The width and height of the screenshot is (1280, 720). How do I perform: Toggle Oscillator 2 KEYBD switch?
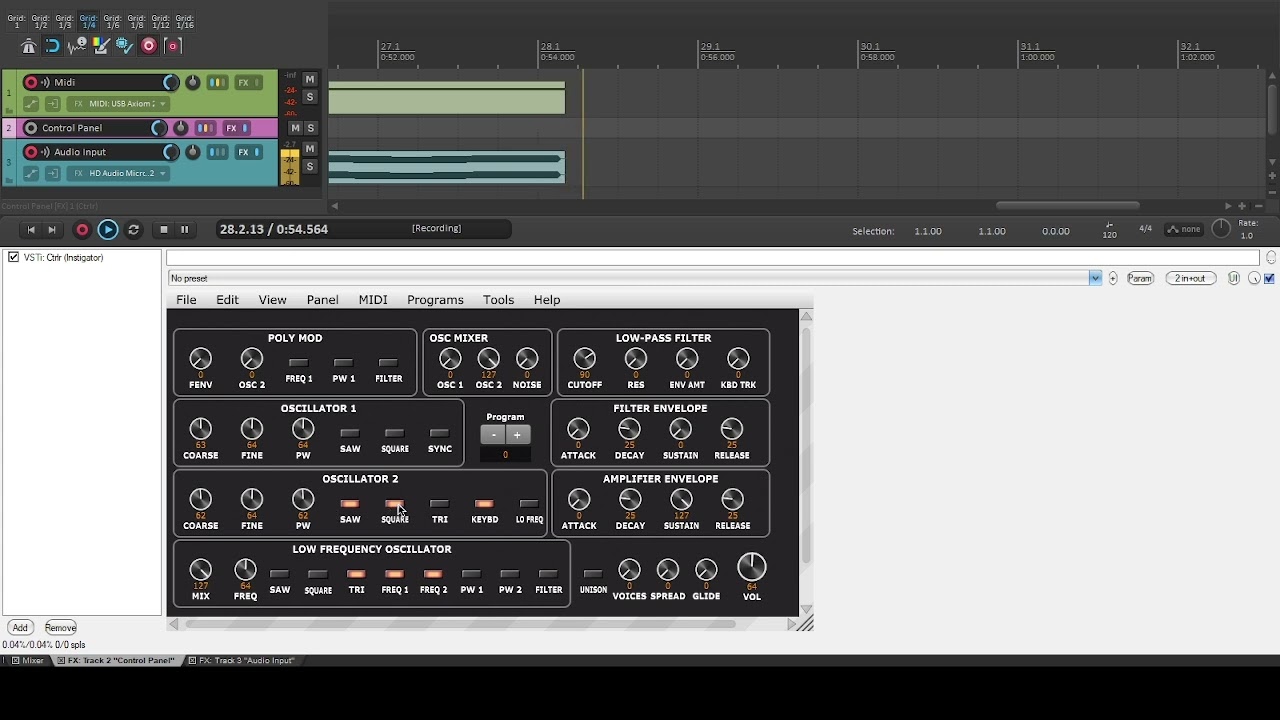(484, 504)
